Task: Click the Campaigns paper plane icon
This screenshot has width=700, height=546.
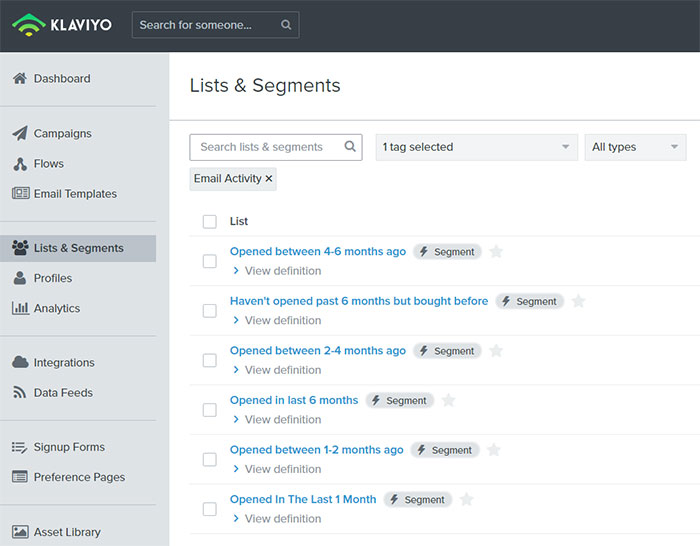Action: 20,133
